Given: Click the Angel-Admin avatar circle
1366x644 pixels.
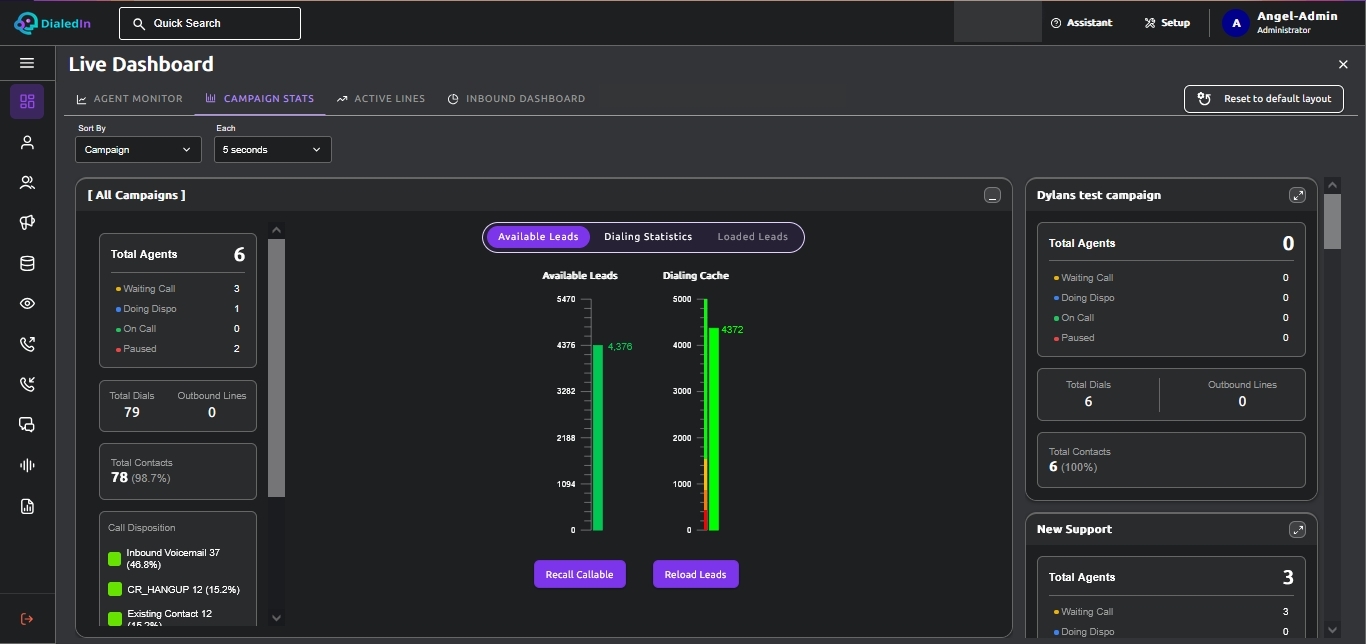Looking at the screenshot, I should pyautogui.click(x=1236, y=23).
